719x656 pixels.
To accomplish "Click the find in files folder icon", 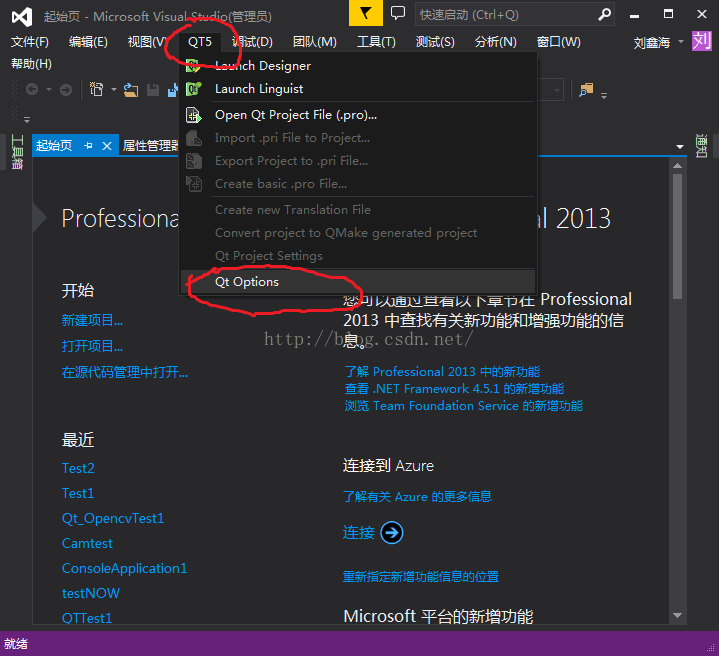I will [586, 90].
